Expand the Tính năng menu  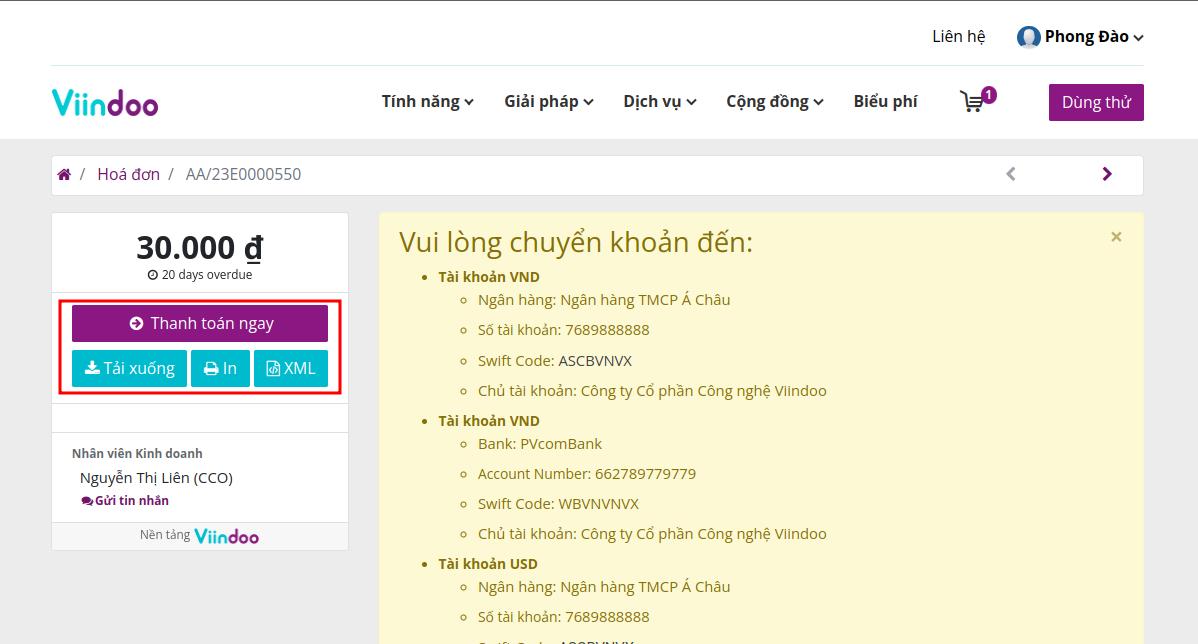tap(428, 102)
